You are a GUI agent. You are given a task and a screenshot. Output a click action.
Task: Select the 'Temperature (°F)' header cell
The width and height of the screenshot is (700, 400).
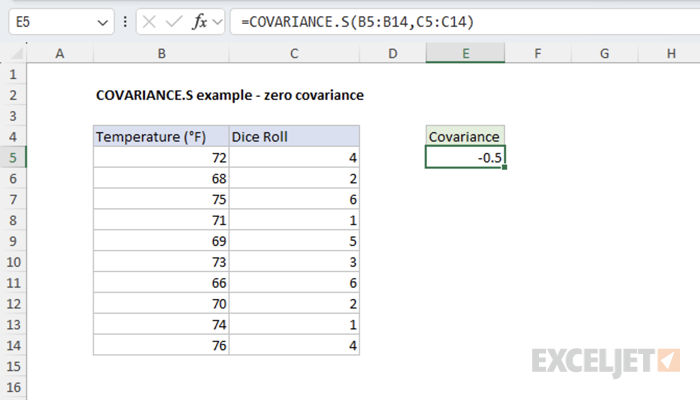pos(161,137)
